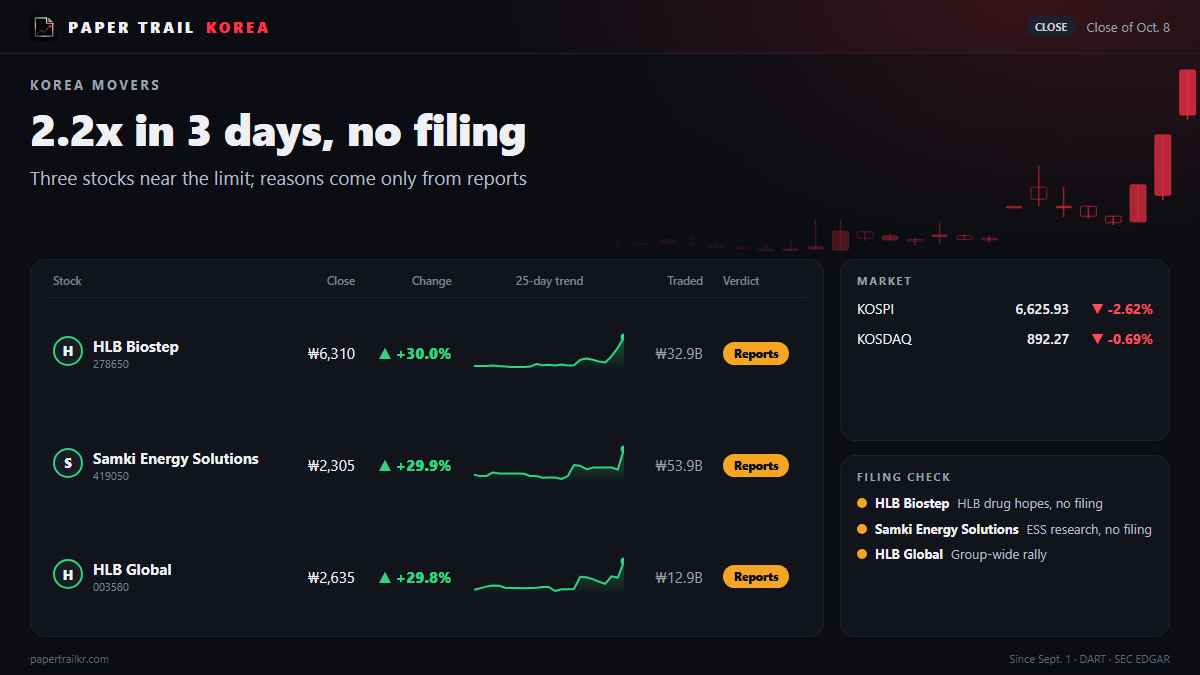Click the 'Since Sept. 1 · DART · SEC EDGAR' footer
1200x675 pixels.
coord(1090,659)
